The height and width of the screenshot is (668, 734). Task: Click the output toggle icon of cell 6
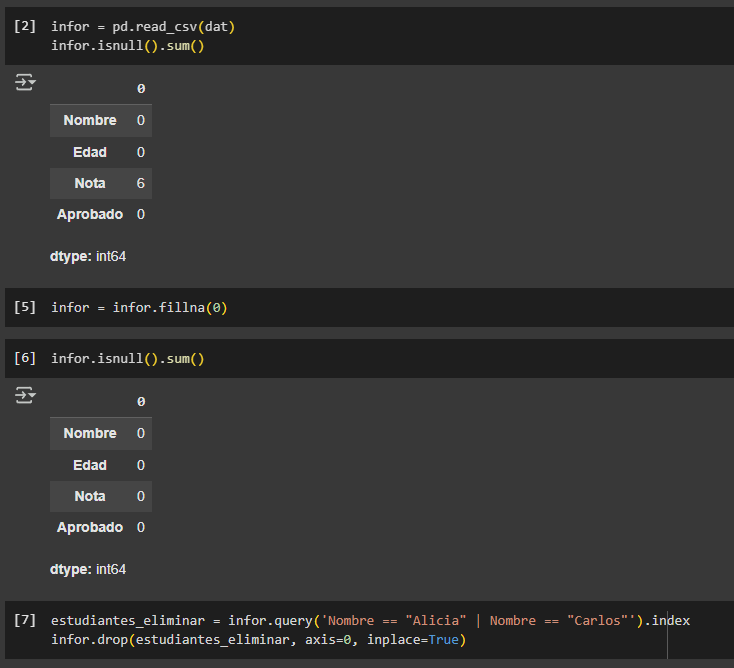click(25, 395)
